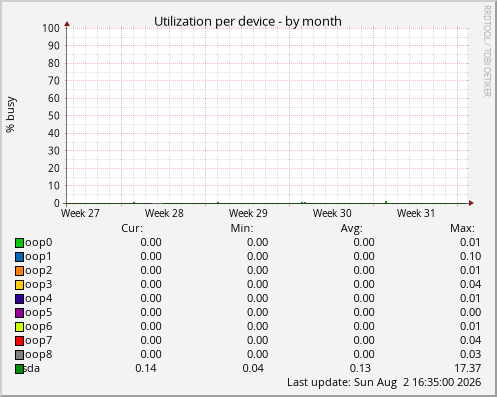Click the purple oop5 legend swatch
Screen dimensions: 497x397
click(x=19, y=313)
